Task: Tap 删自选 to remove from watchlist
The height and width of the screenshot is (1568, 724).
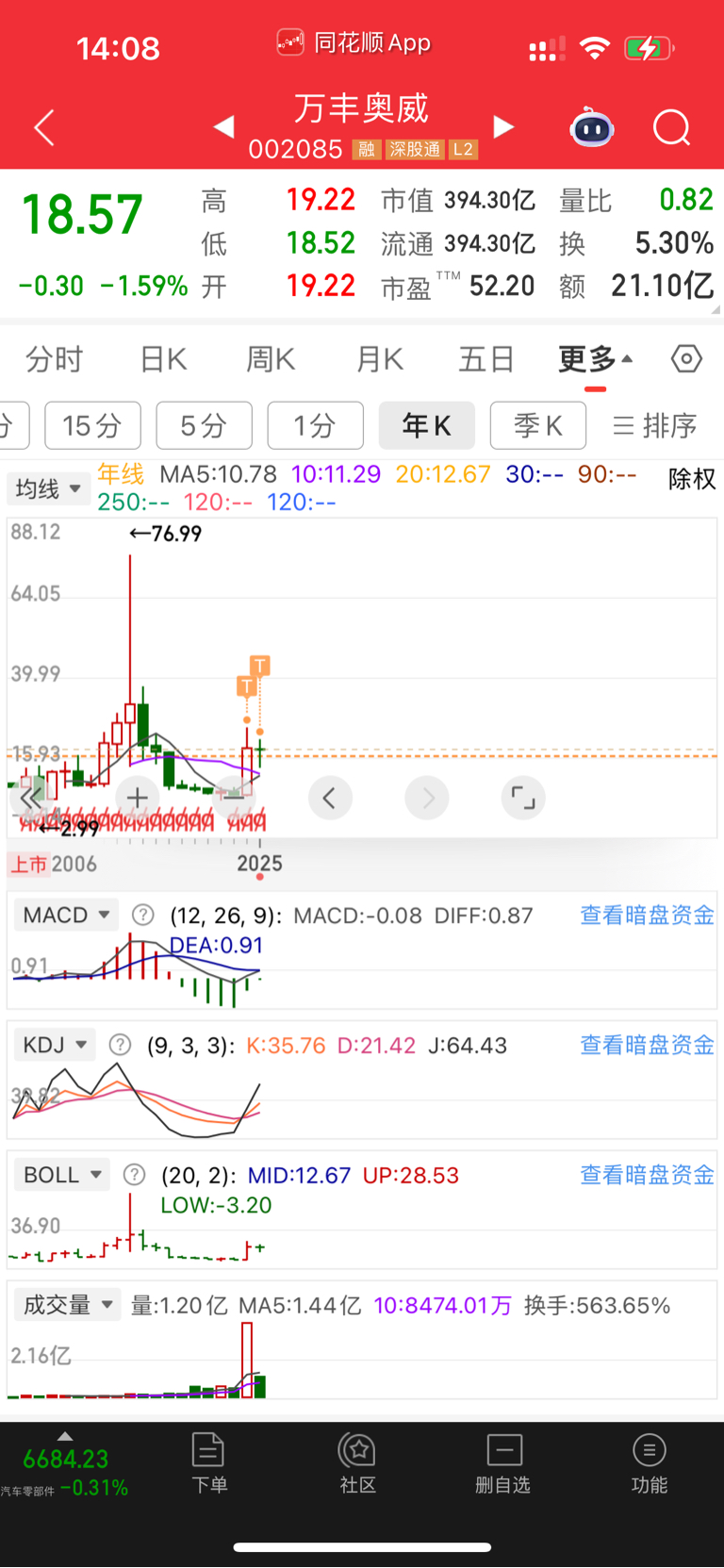Action: (503, 1463)
